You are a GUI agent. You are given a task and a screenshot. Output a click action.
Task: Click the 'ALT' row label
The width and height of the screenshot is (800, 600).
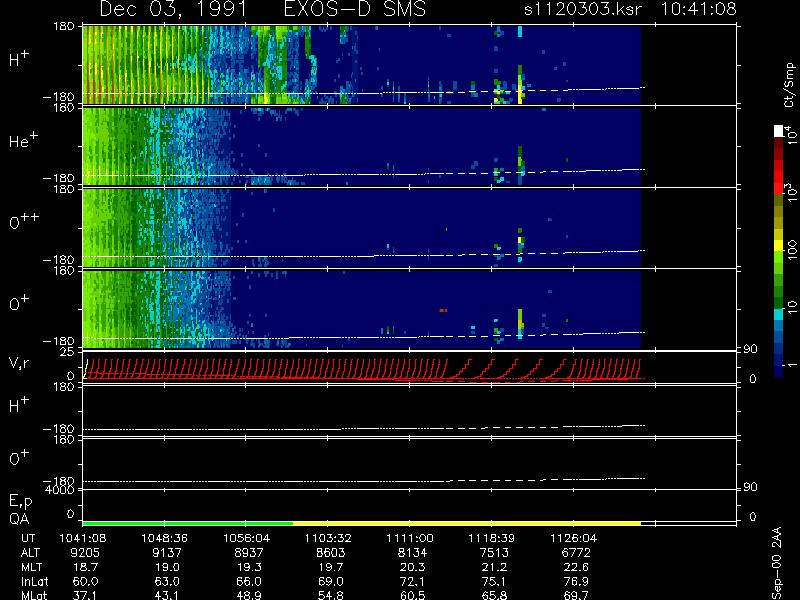point(30,553)
